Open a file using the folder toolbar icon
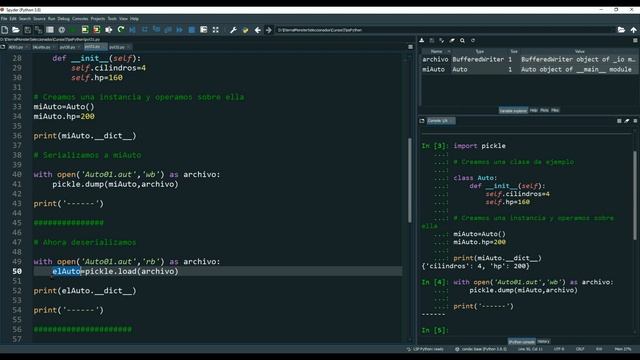640x360 pixels. 16,30
